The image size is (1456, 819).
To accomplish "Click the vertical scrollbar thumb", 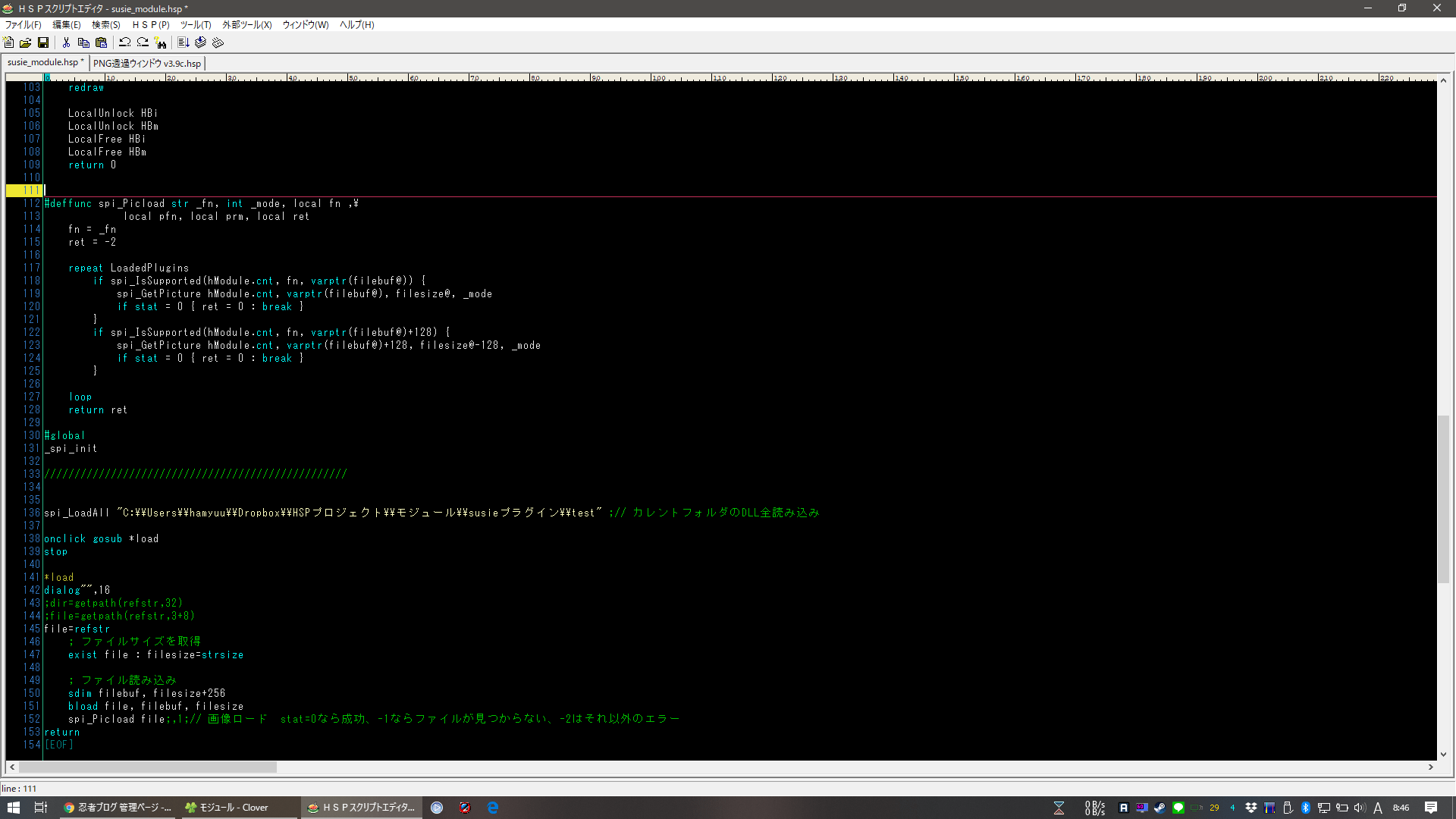I will (1443, 498).
